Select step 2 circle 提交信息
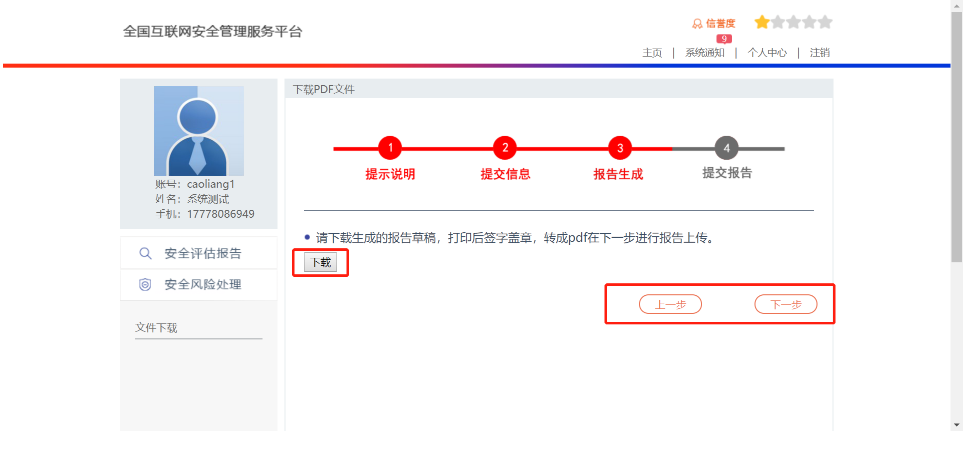Screen dimensions: 966x455 (x=505, y=148)
